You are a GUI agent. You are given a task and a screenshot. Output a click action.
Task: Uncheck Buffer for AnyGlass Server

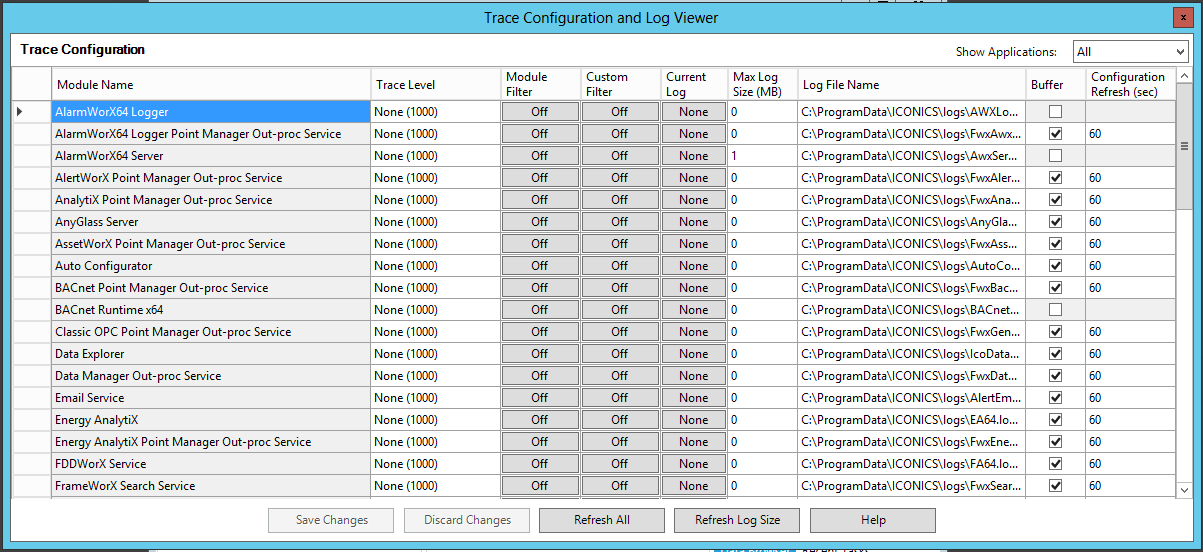tap(1055, 222)
